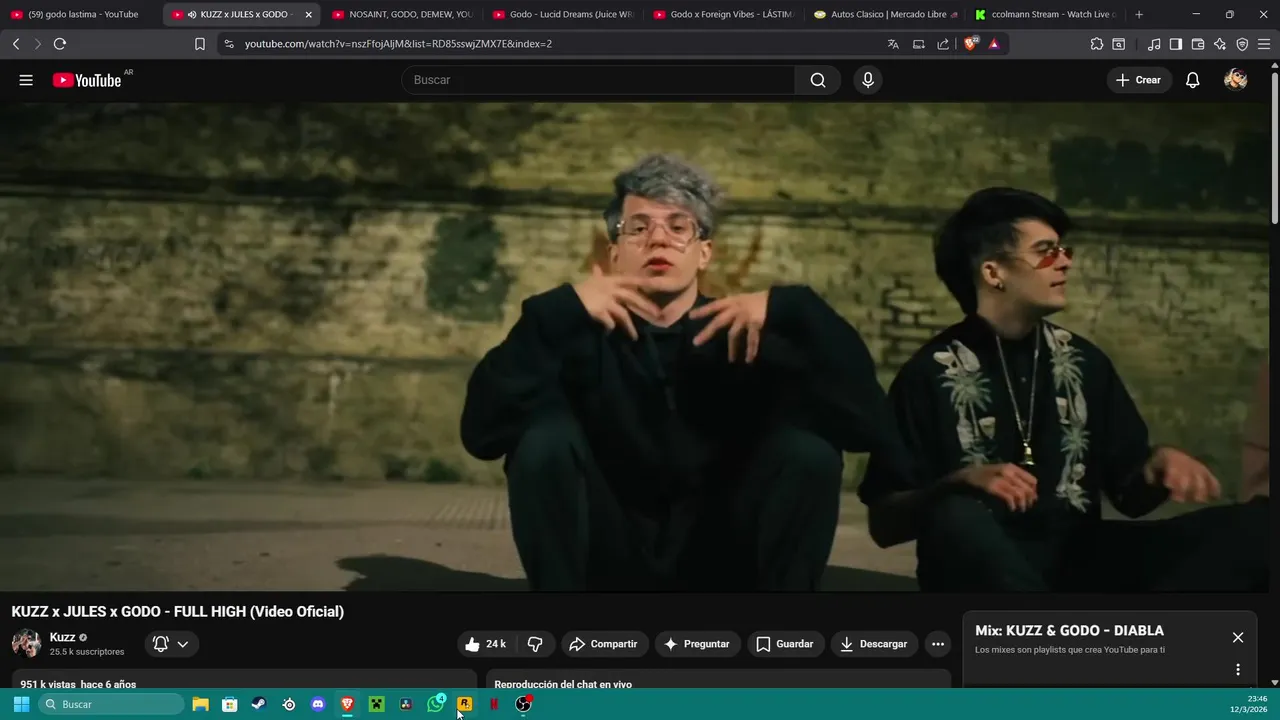
Task: Click the video player to pause
Action: (x=634, y=346)
